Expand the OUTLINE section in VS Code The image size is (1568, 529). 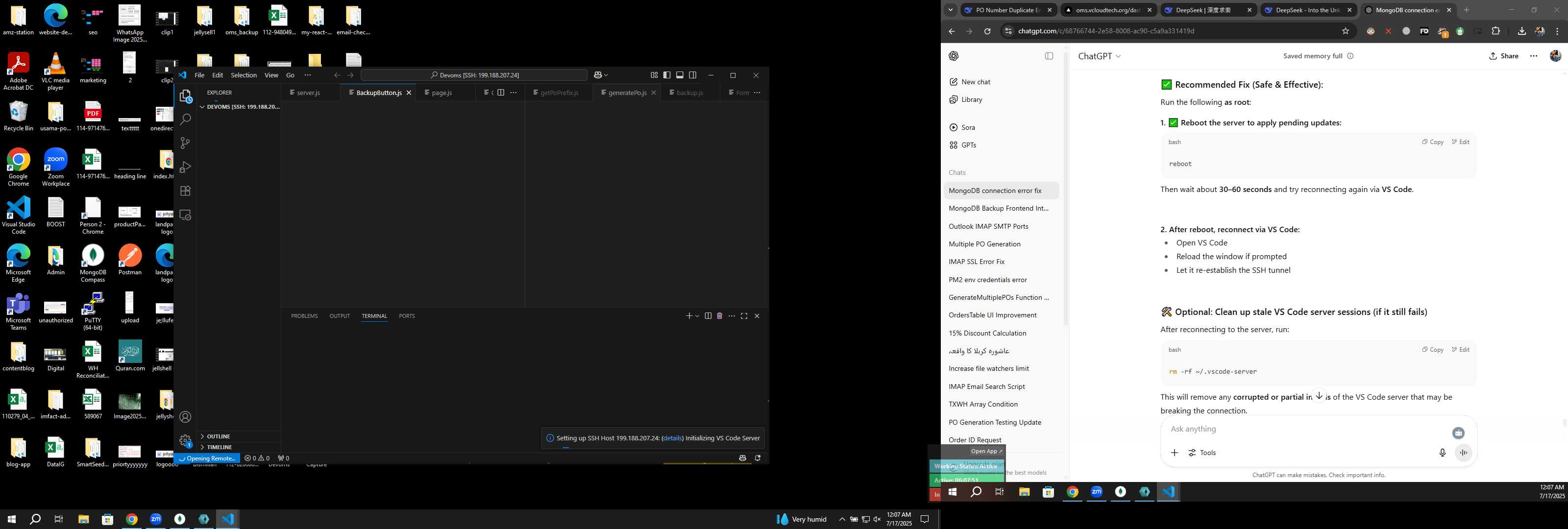pyautogui.click(x=239, y=436)
